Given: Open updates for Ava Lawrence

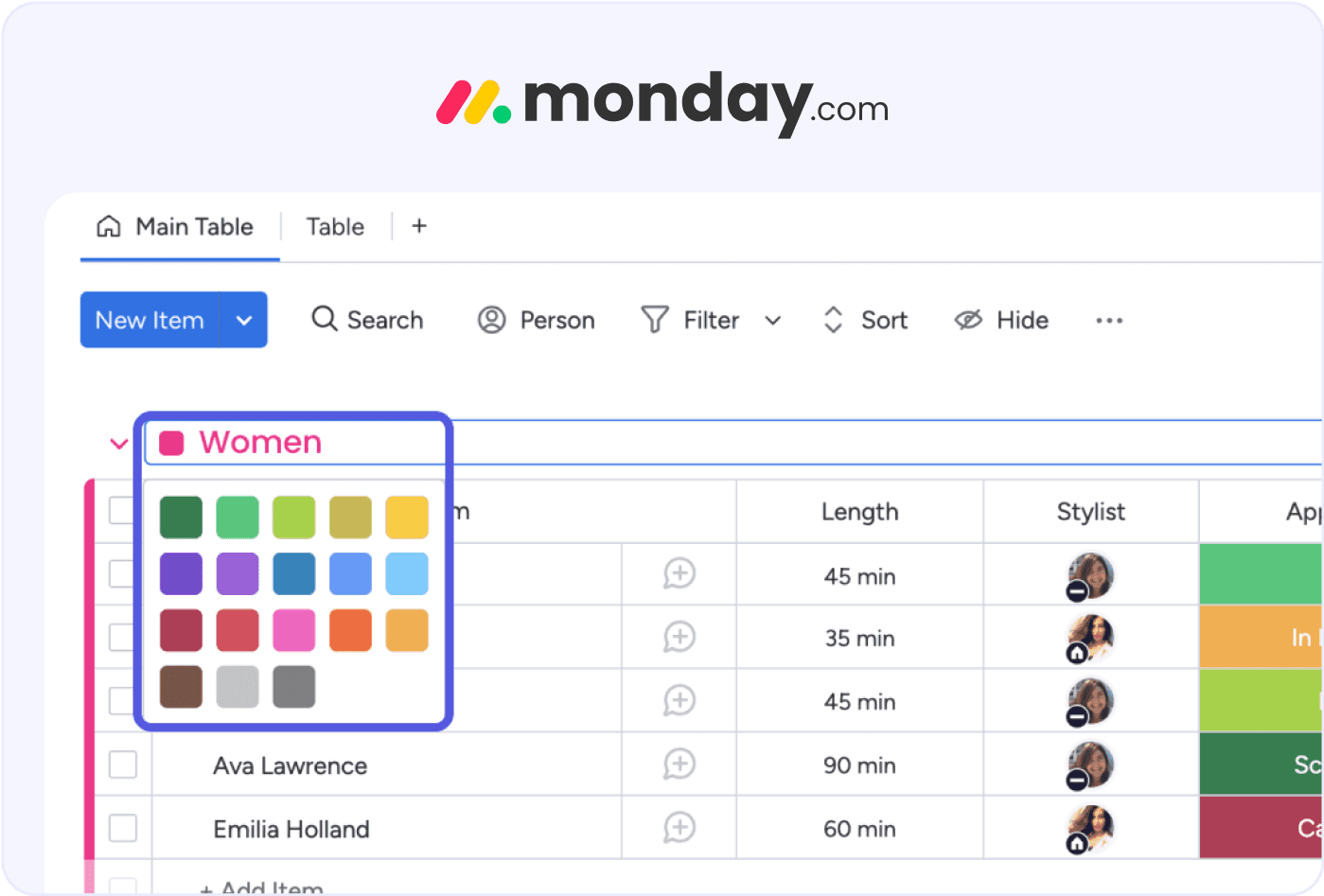Looking at the screenshot, I should 680,764.
